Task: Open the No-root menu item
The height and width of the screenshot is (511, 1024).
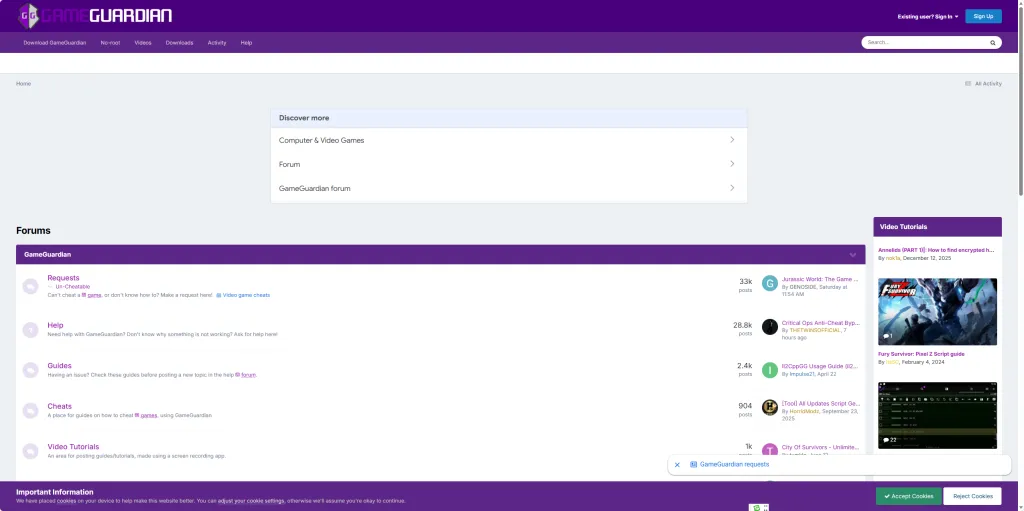Action: [x=110, y=42]
